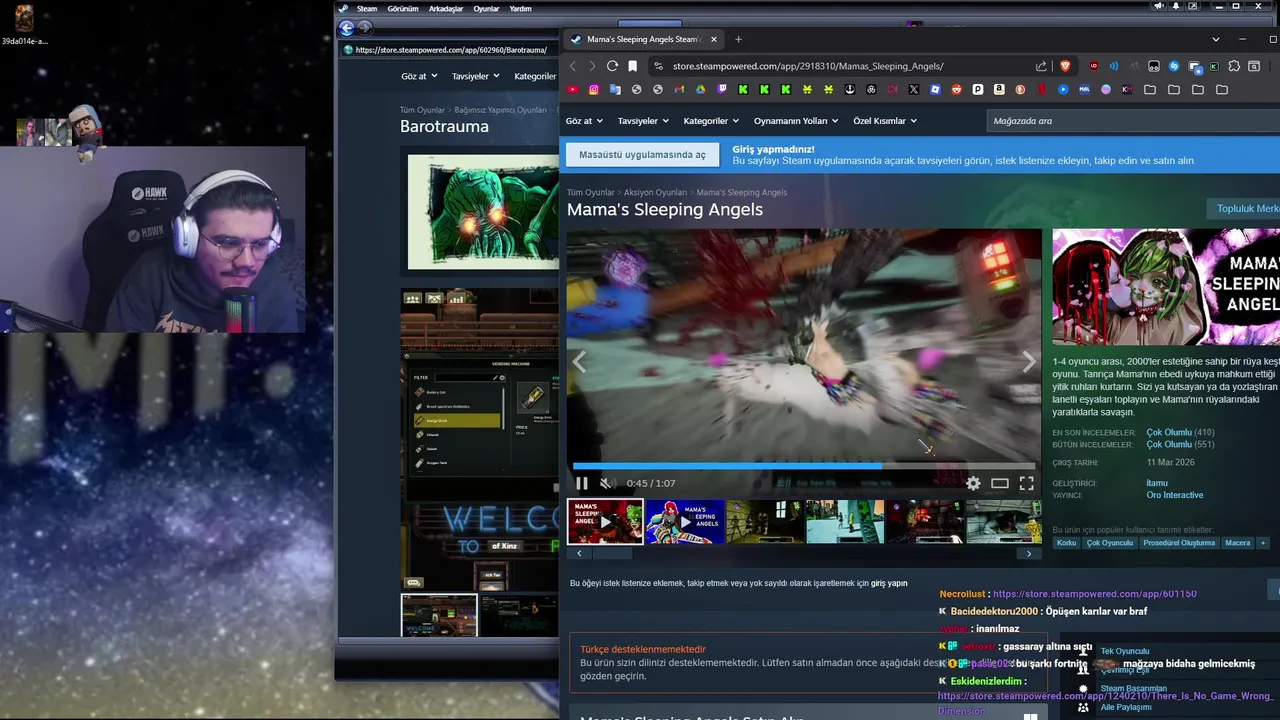Seek the trailer progress bar

803,466
